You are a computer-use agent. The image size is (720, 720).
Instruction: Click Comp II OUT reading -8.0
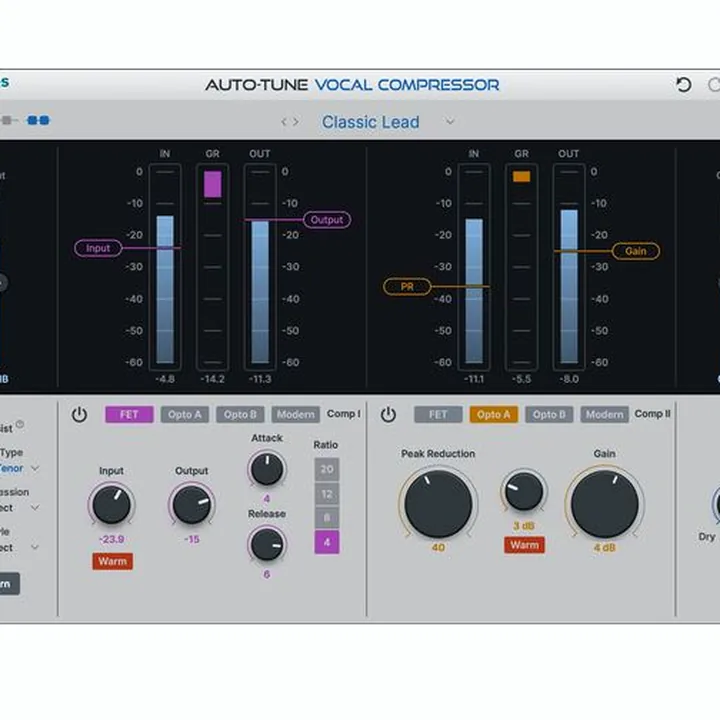pos(569,379)
